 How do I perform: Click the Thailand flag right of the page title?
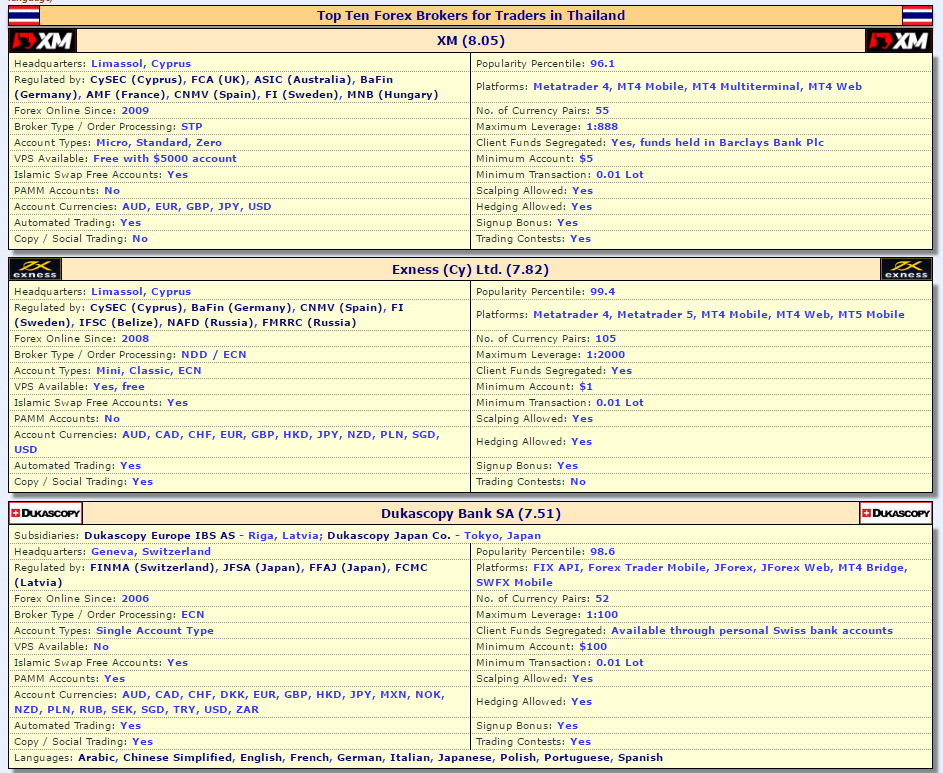pos(917,16)
